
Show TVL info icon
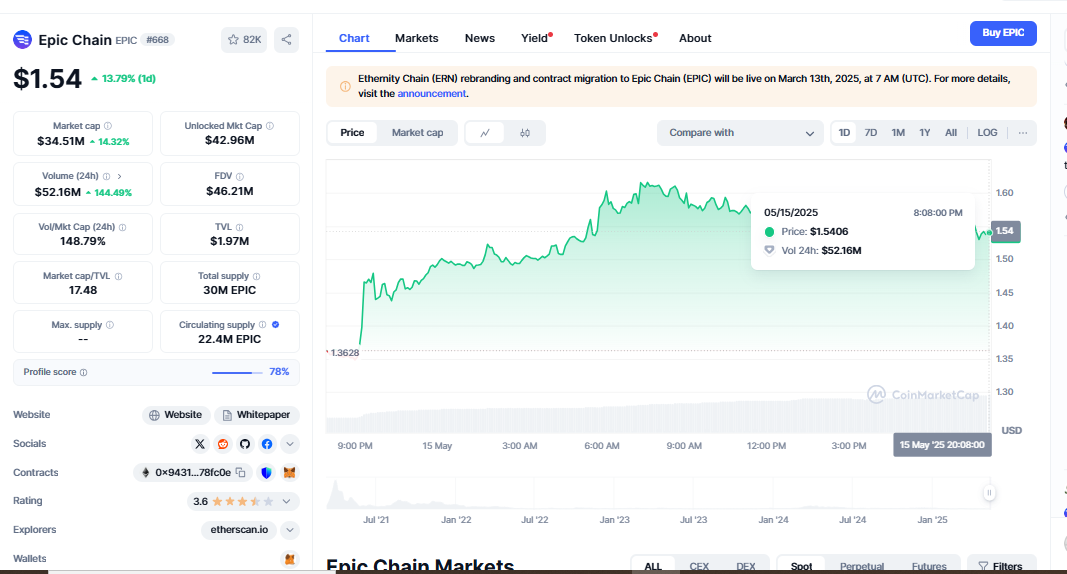click(x=240, y=227)
